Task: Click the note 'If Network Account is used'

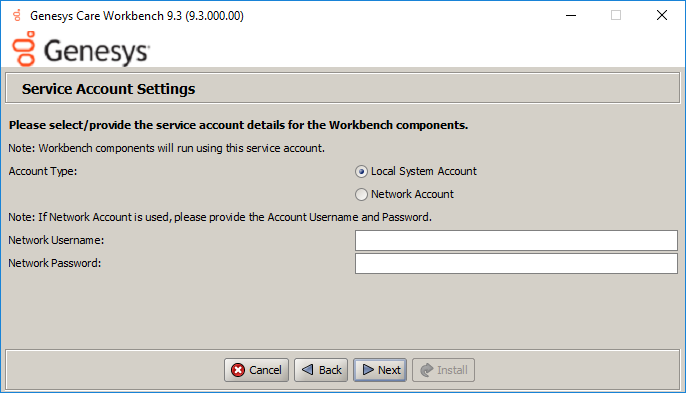Action: coord(220,217)
